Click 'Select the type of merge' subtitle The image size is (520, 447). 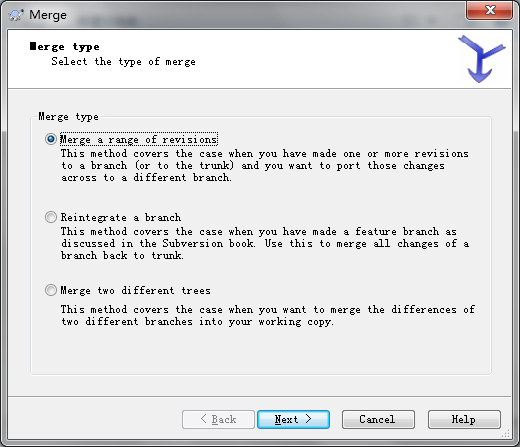[123, 62]
